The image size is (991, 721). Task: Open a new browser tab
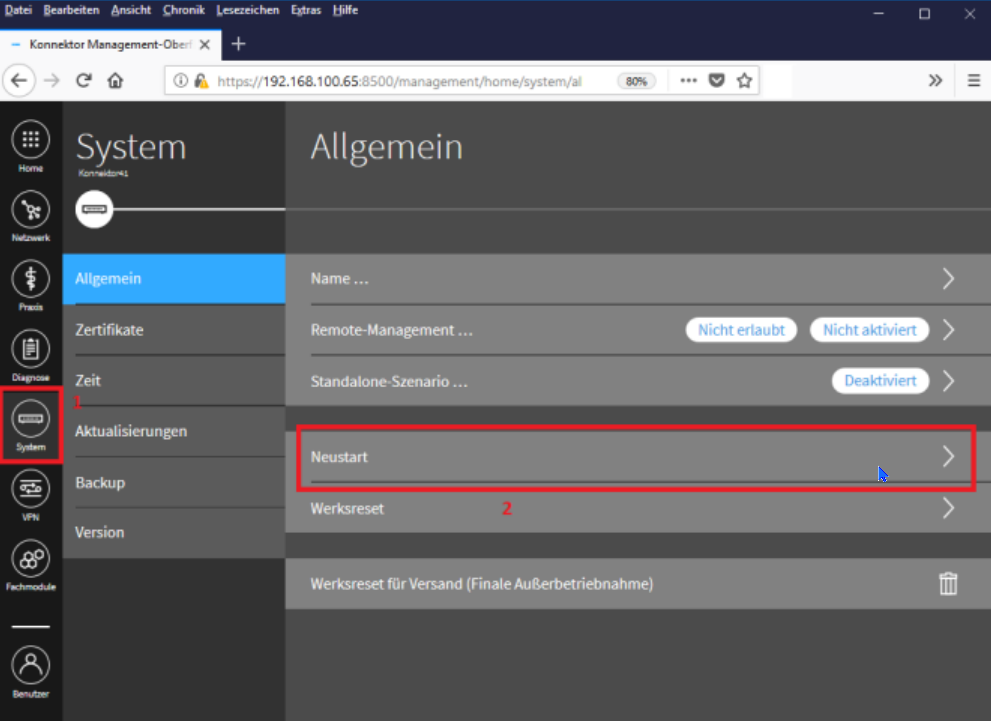click(x=238, y=44)
